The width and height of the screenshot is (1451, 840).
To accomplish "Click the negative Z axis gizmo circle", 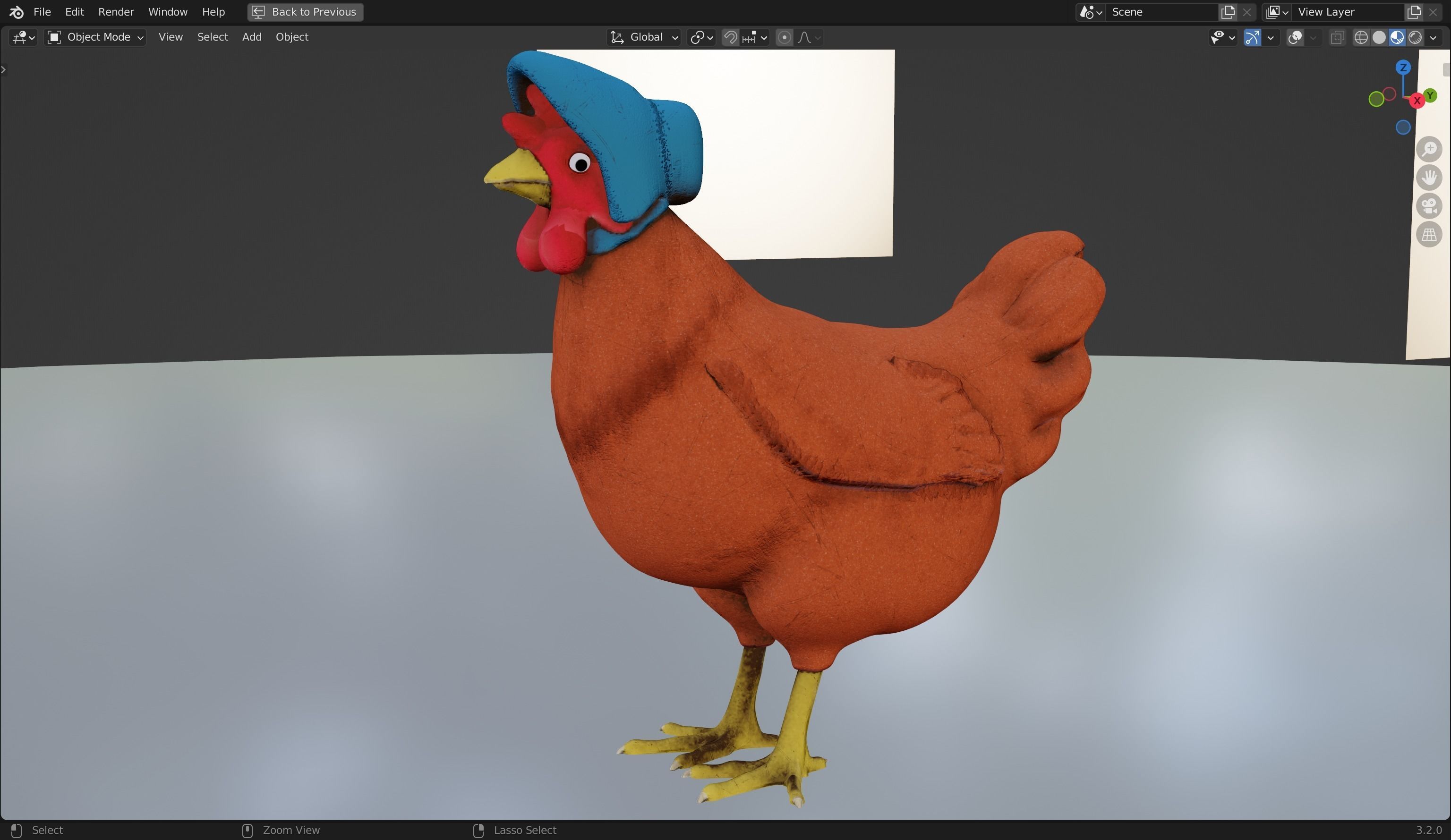I will (1403, 127).
